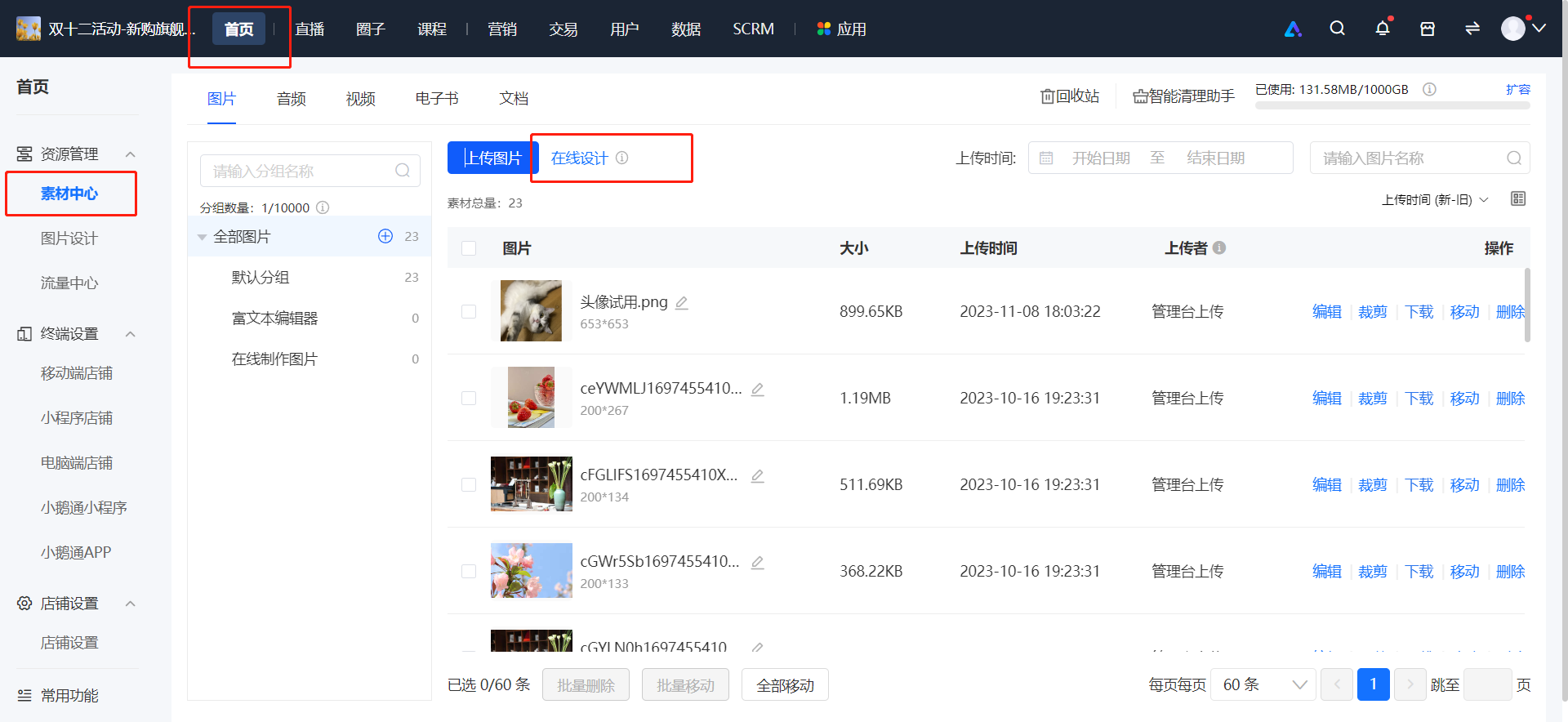
Task: Toggle the select-all checkbox in table header
Action: coord(469,248)
